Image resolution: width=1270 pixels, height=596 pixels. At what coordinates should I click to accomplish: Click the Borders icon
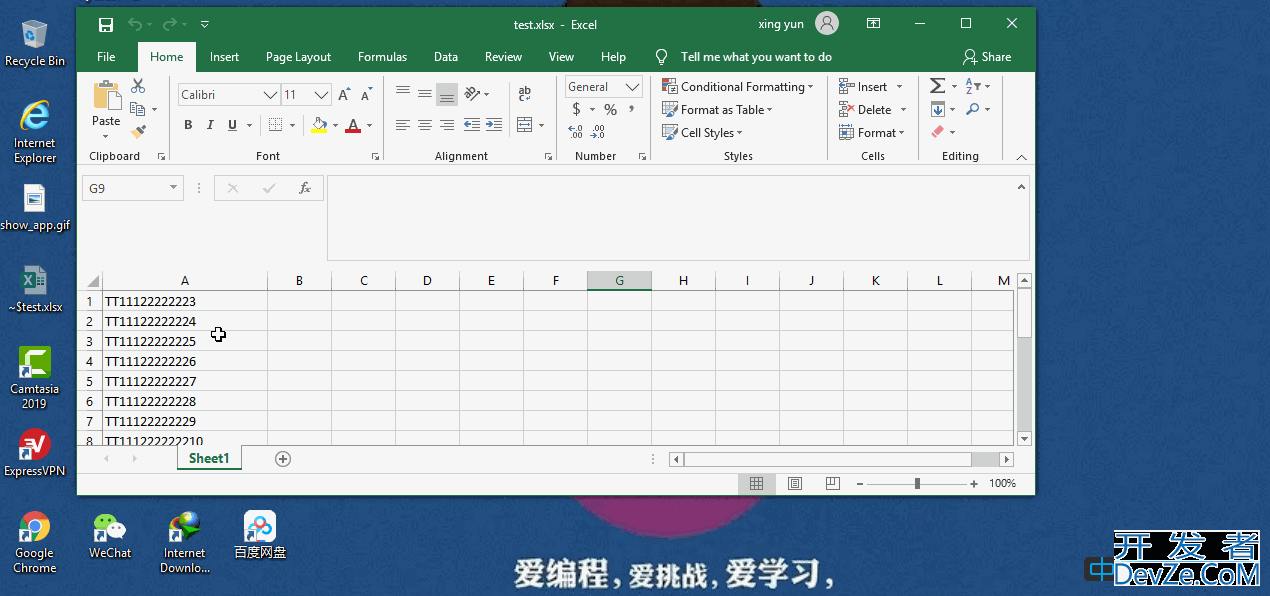(x=274, y=125)
